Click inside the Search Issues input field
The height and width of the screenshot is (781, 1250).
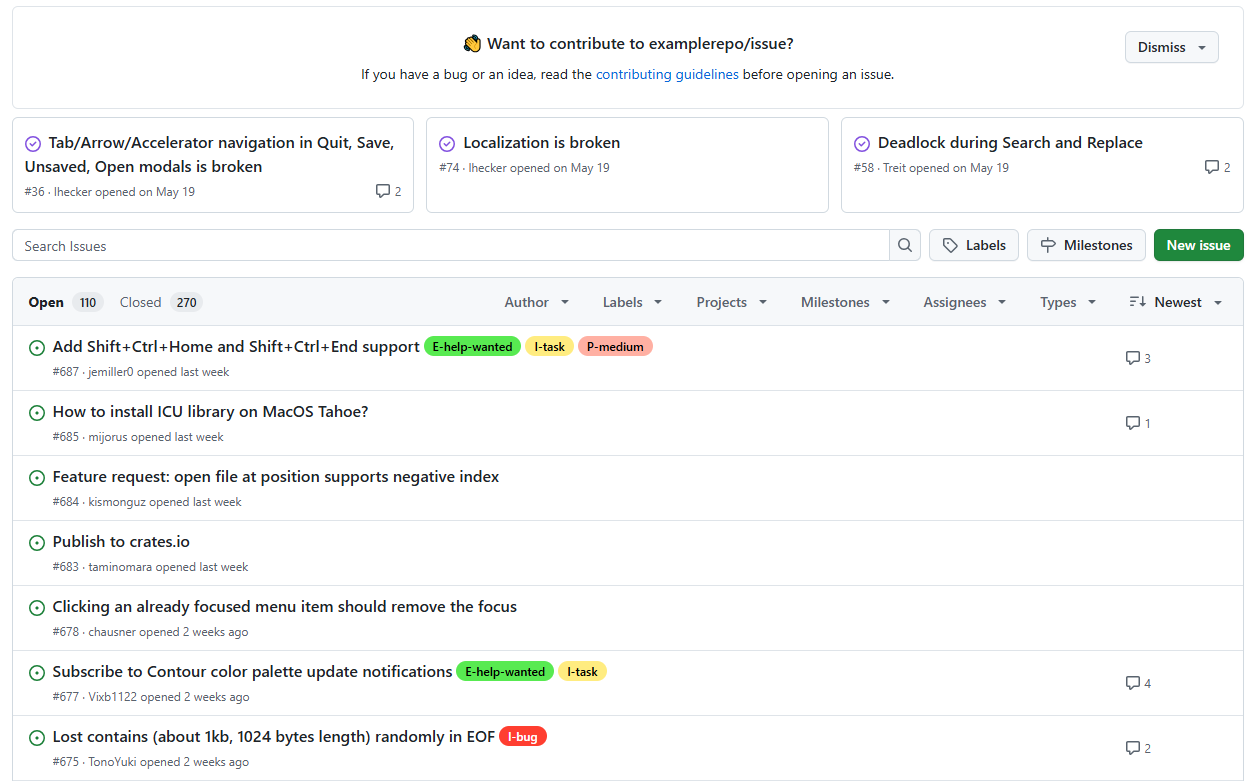(x=450, y=245)
